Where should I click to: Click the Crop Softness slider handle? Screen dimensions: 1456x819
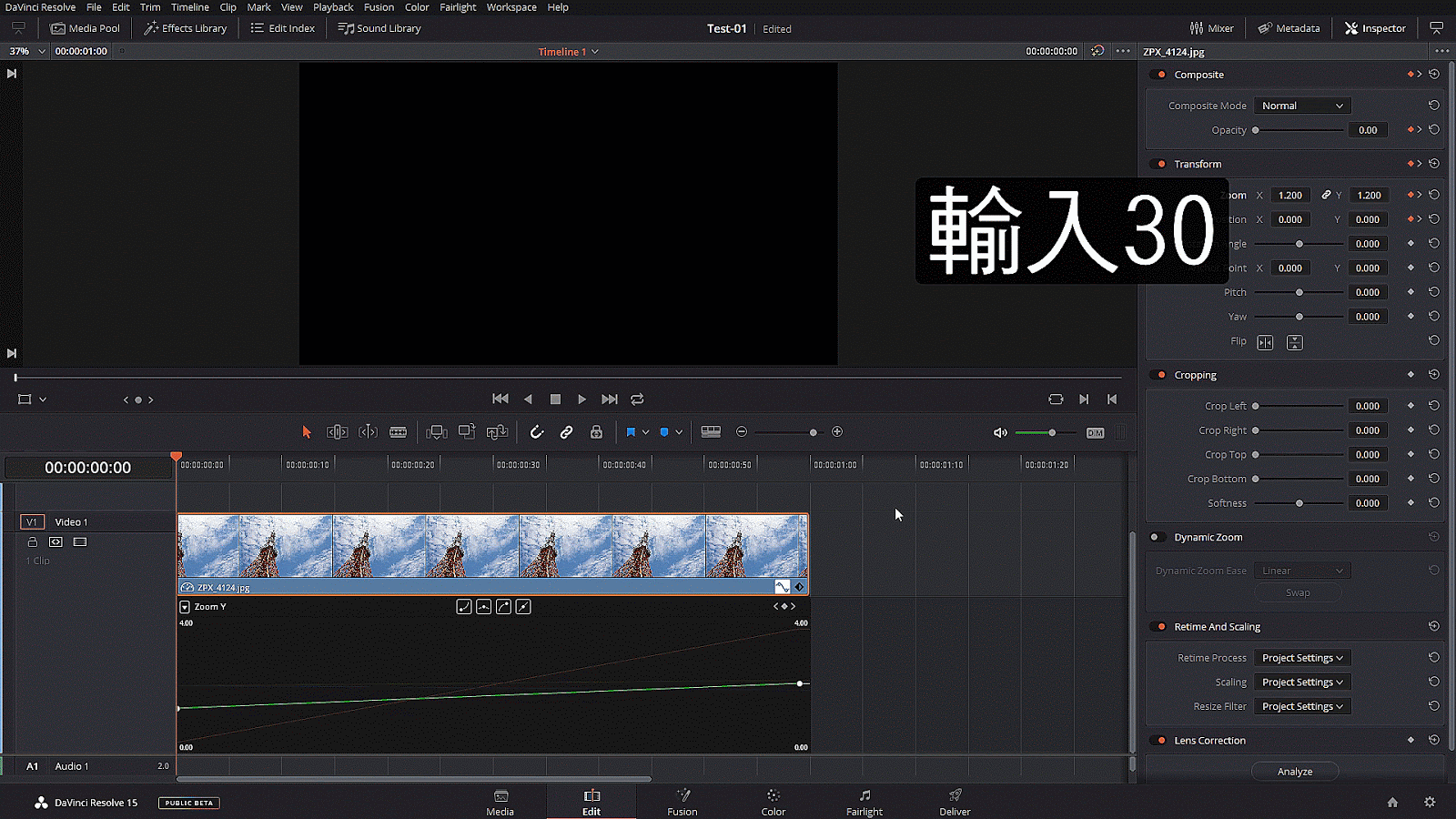pyautogui.click(x=1299, y=503)
